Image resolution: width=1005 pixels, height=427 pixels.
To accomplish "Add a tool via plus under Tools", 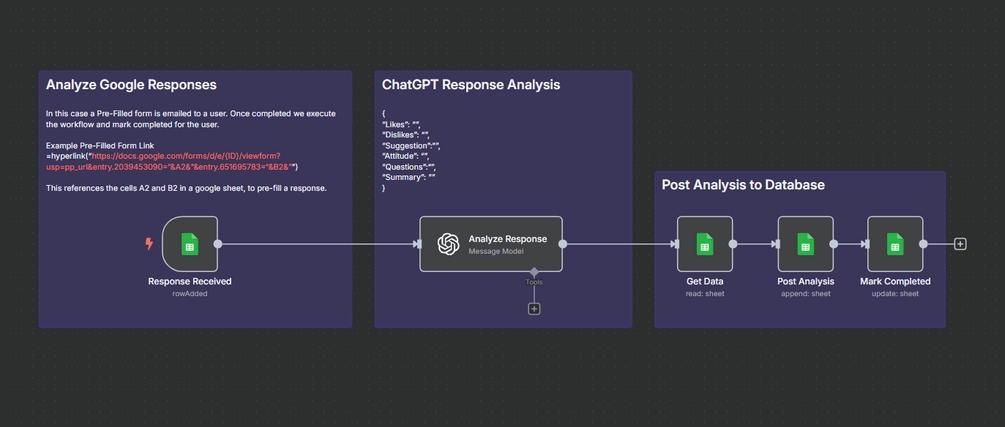I will (534, 309).
